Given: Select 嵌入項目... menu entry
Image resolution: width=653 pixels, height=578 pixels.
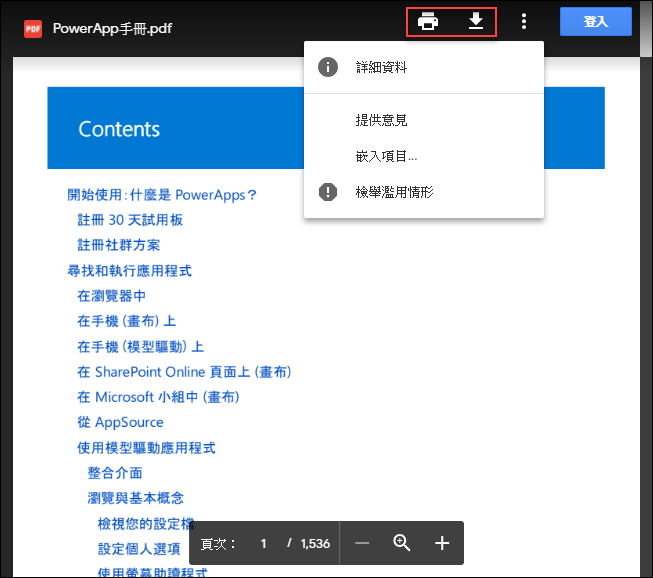Looking at the screenshot, I should coord(424,156).
